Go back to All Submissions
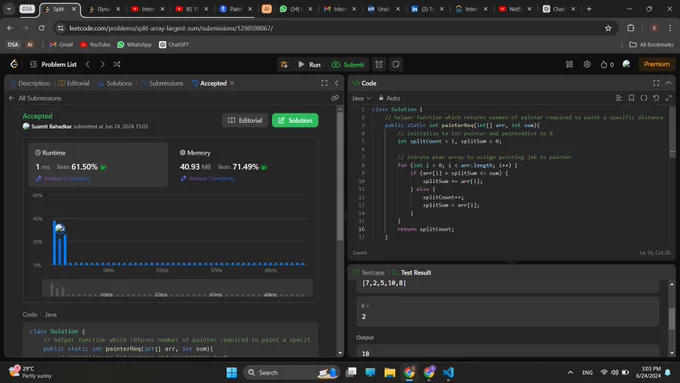The height and width of the screenshot is (383, 680). pos(35,98)
